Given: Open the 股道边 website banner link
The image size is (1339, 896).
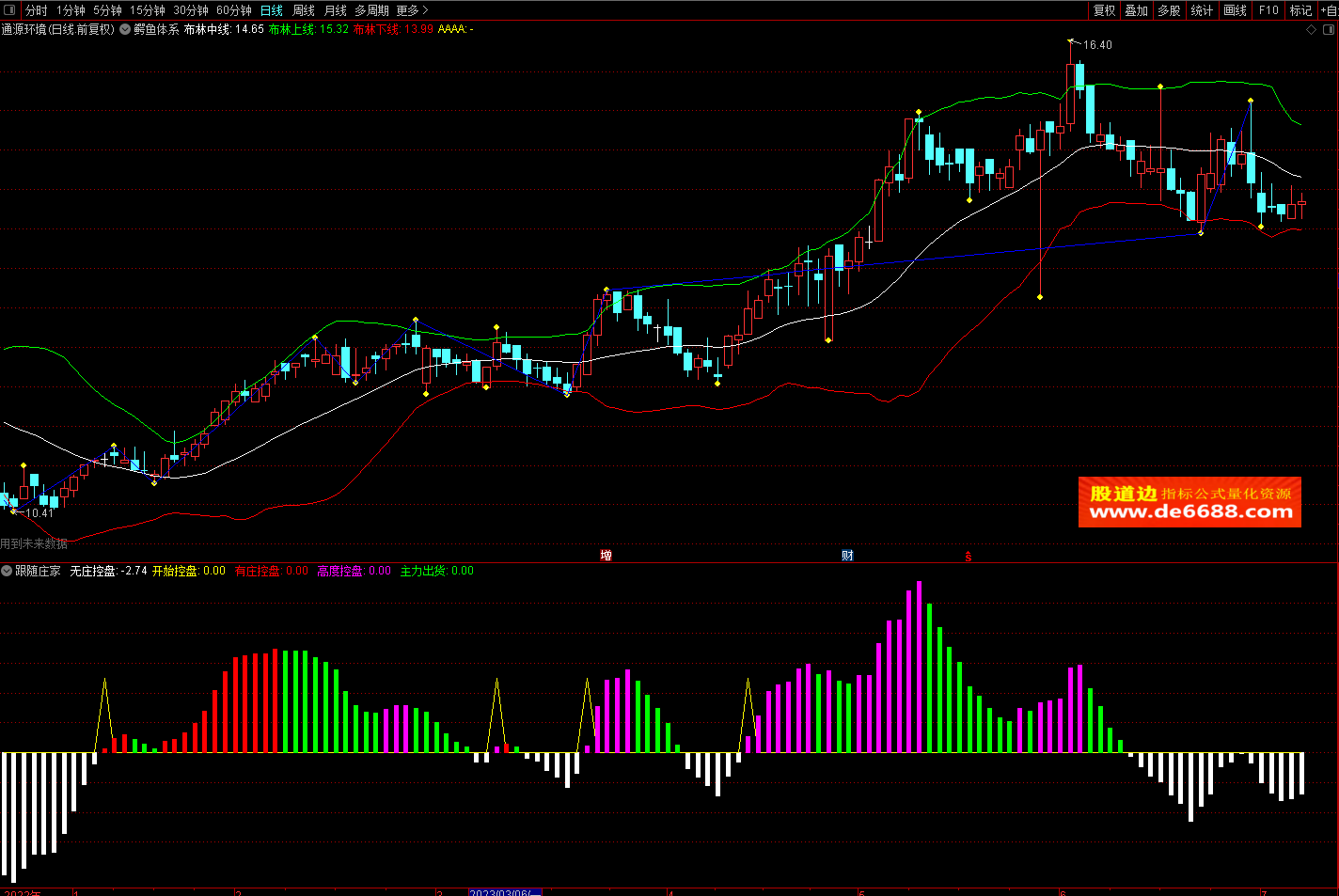Looking at the screenshot, I should click(x=1189, y=502).
